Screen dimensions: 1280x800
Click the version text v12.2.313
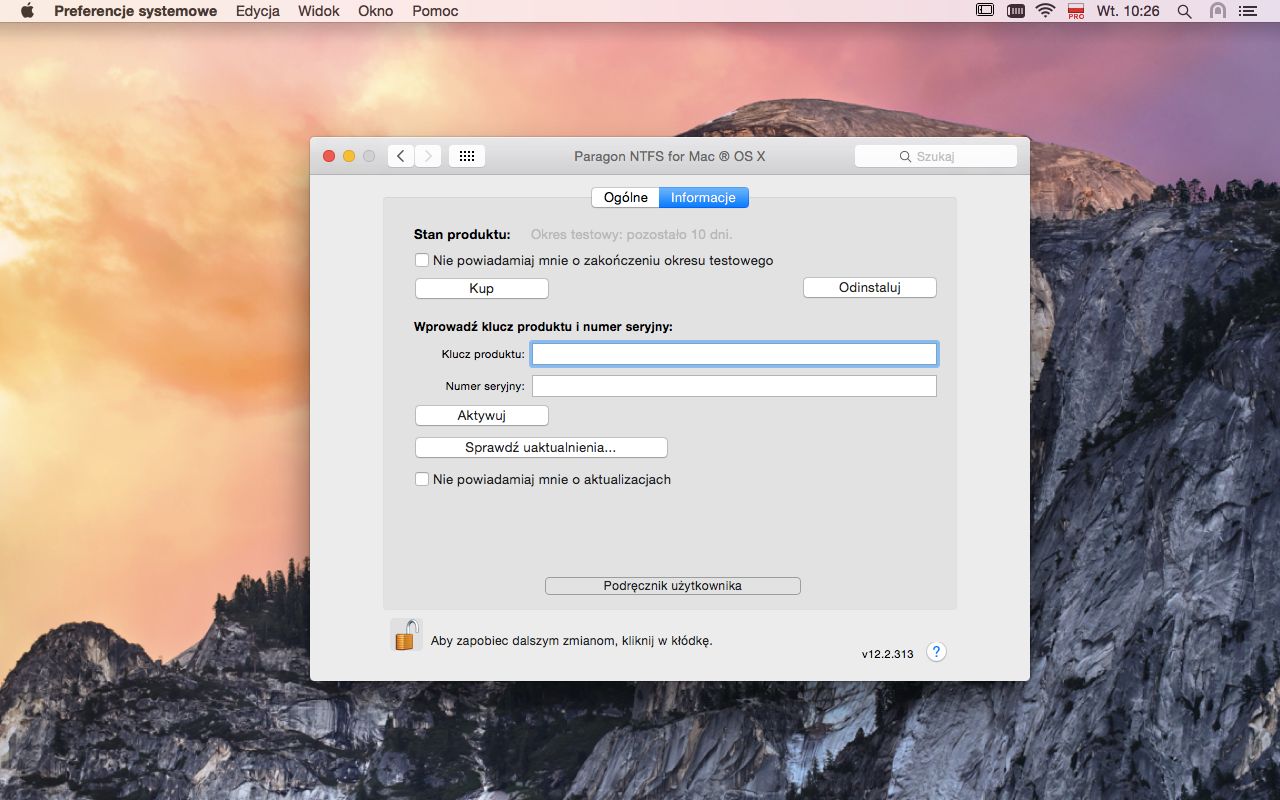888,654
